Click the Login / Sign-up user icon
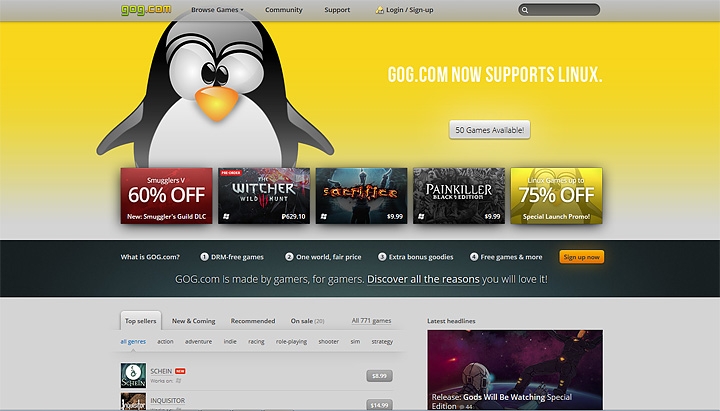Viewport: 720px width, 411px height. point(379,10)
